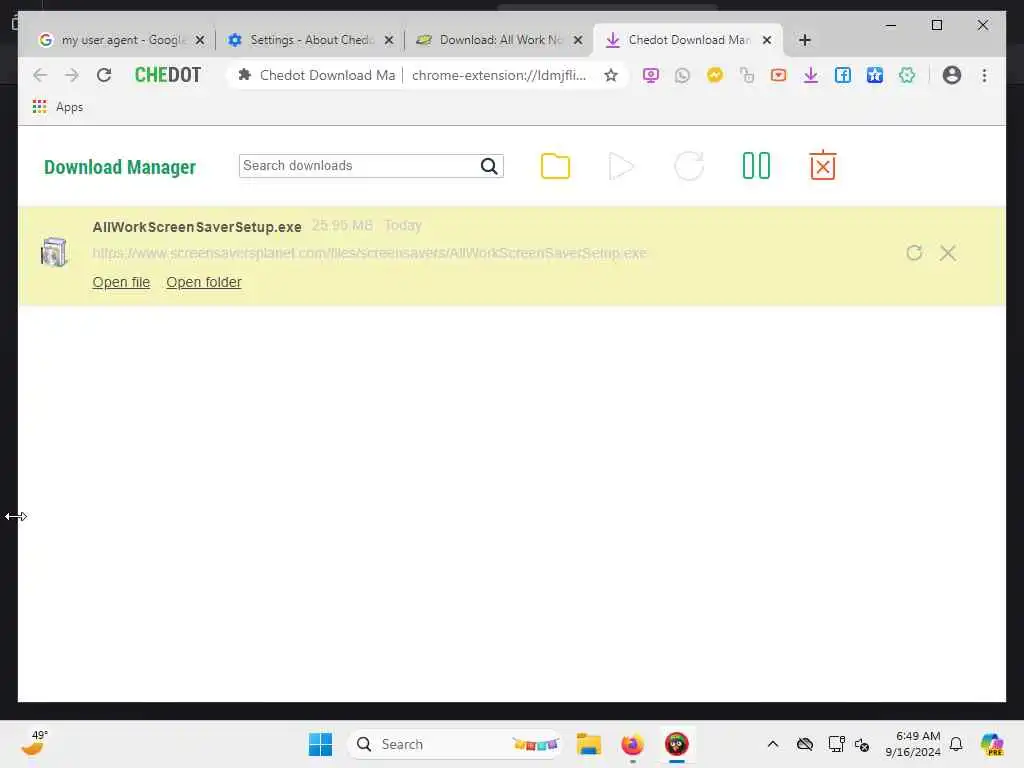1024x768 pixels.
Task: Open the yellow Messenger extension icon
Action: tap(714, 75)
